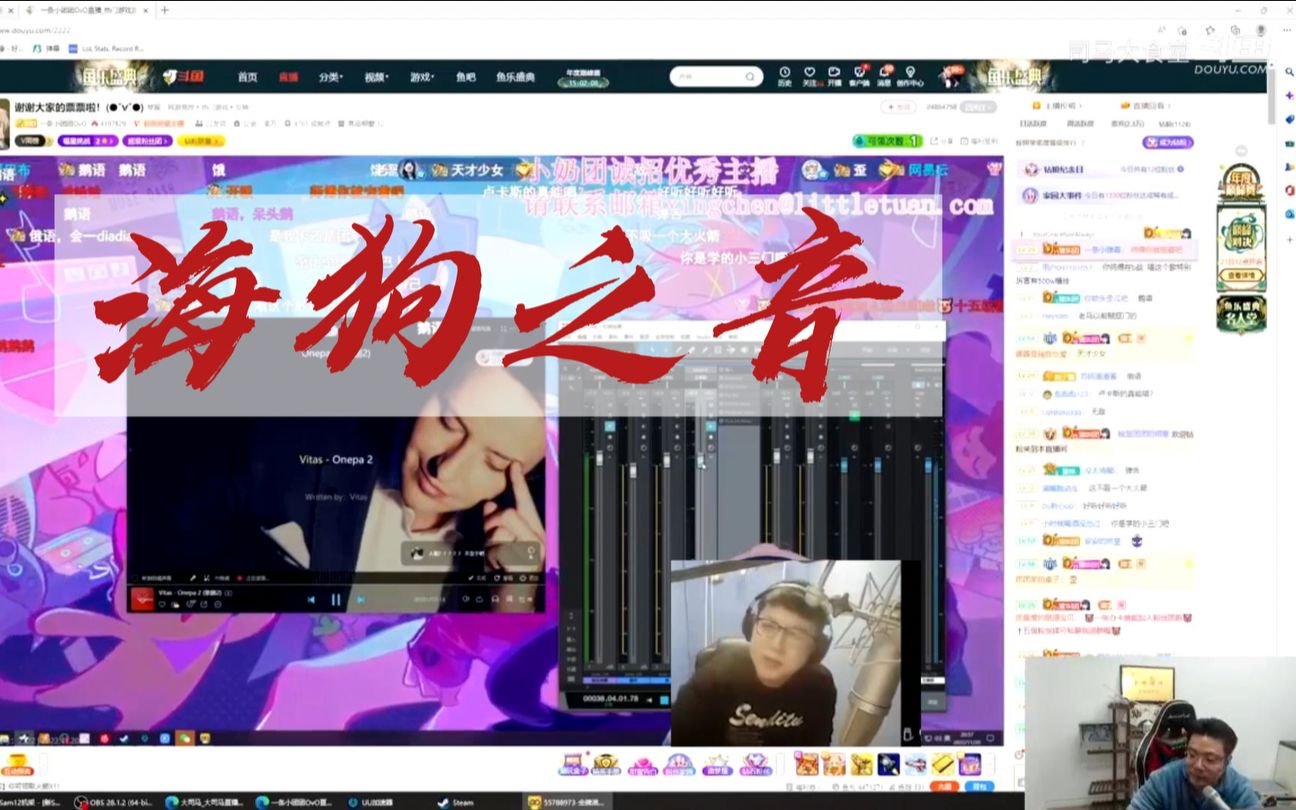The height and width of the screenshot is (810, 1296).
Task: Switch to the 周榜 tab
Action: pos(1078,124)
